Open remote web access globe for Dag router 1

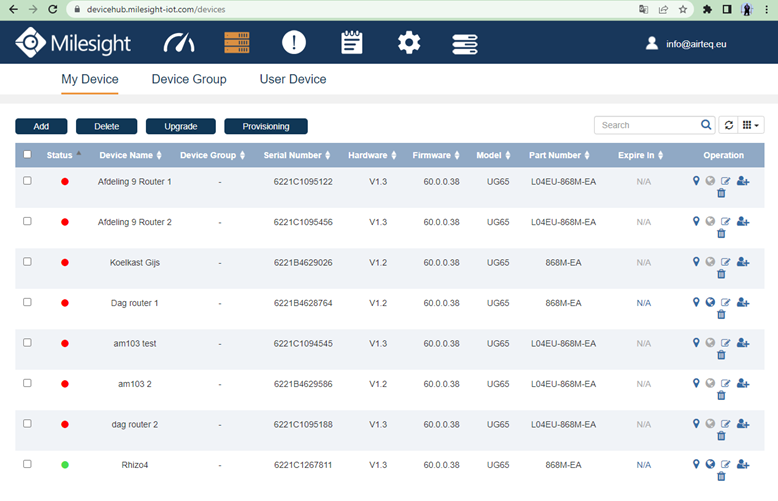click(711, 302)
